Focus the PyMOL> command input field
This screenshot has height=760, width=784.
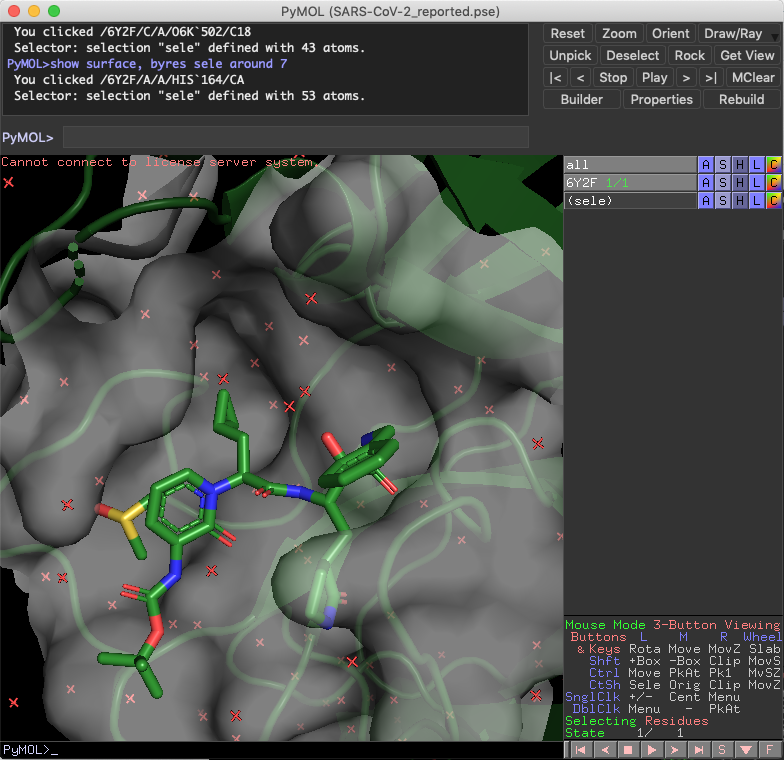(296, 137)
